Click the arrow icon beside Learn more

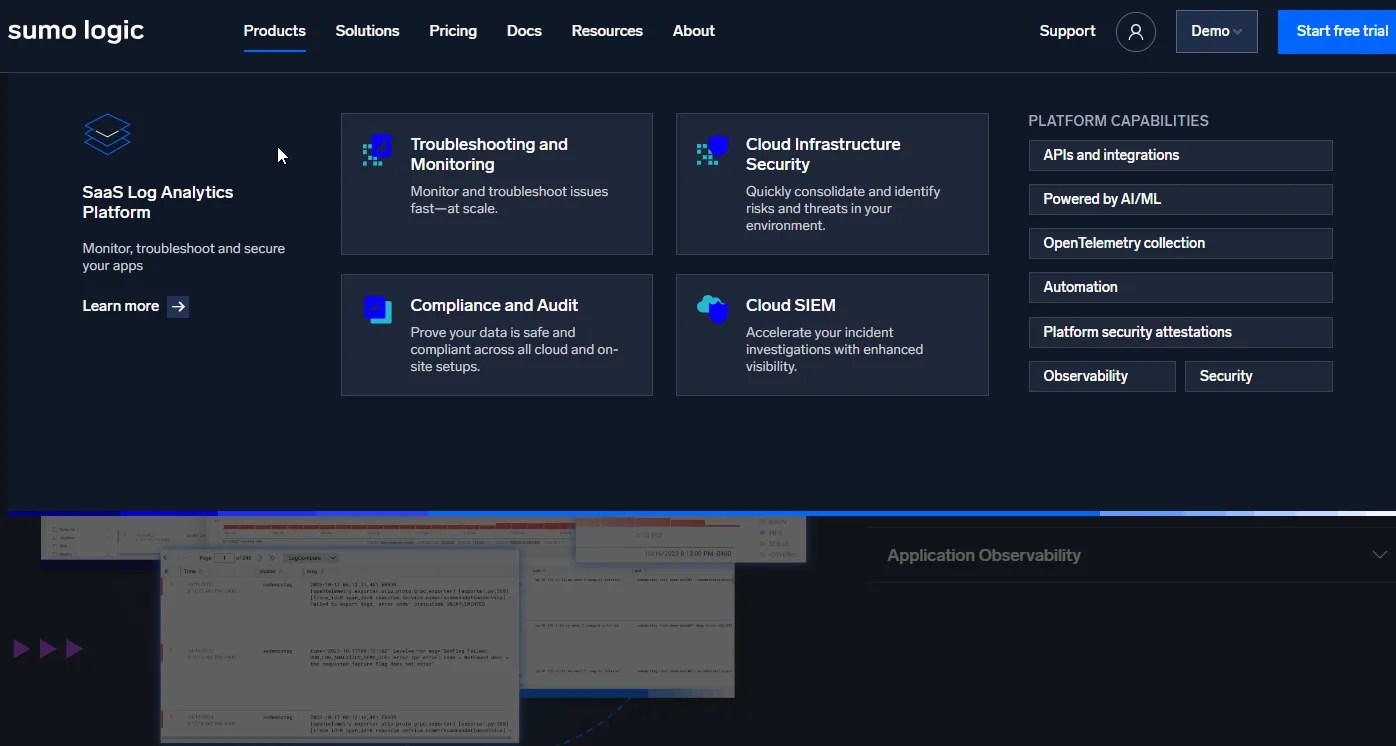(x=177, y=306)
